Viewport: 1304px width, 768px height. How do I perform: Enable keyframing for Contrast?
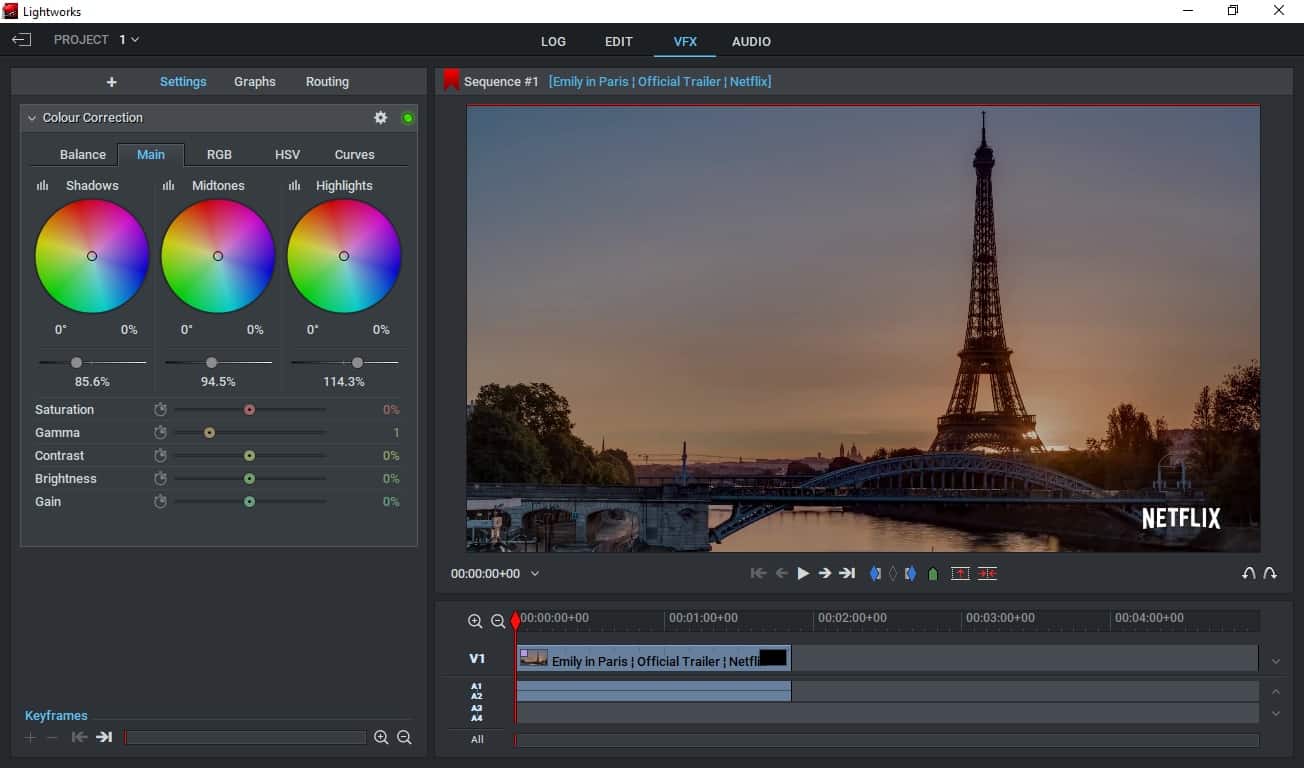point(160,456)
